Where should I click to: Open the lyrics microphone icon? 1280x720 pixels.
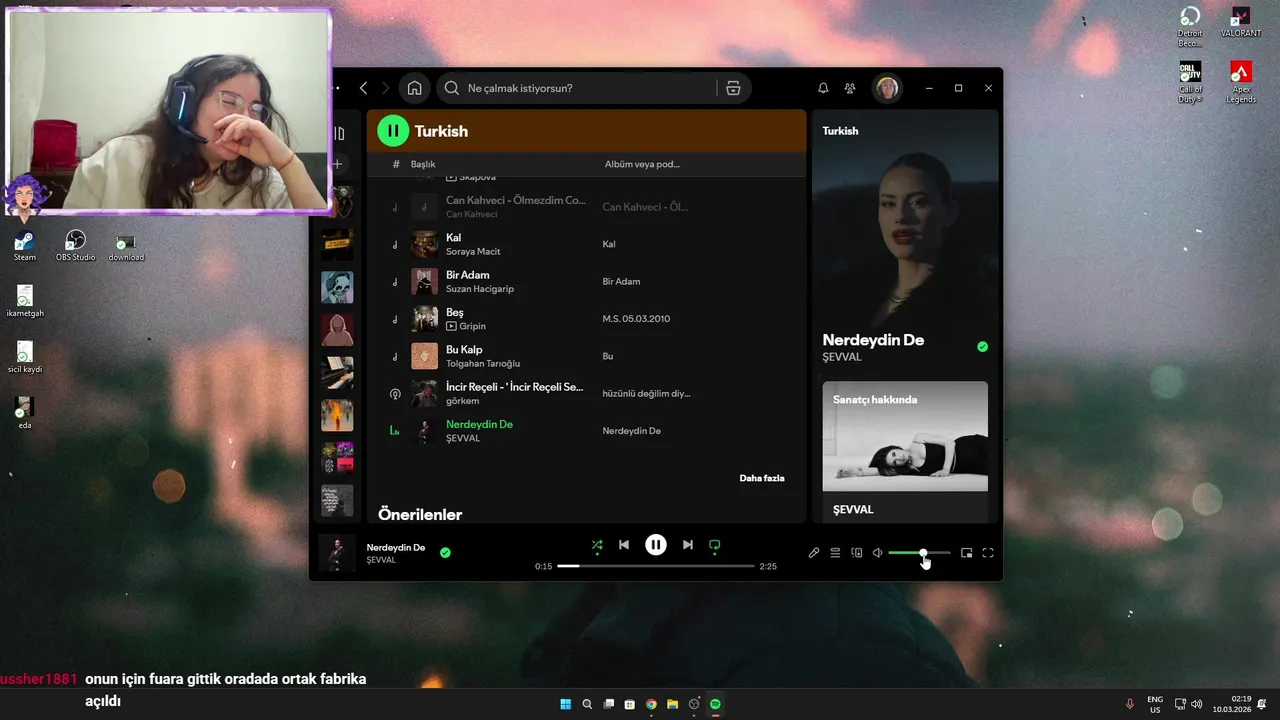point(814,553)
